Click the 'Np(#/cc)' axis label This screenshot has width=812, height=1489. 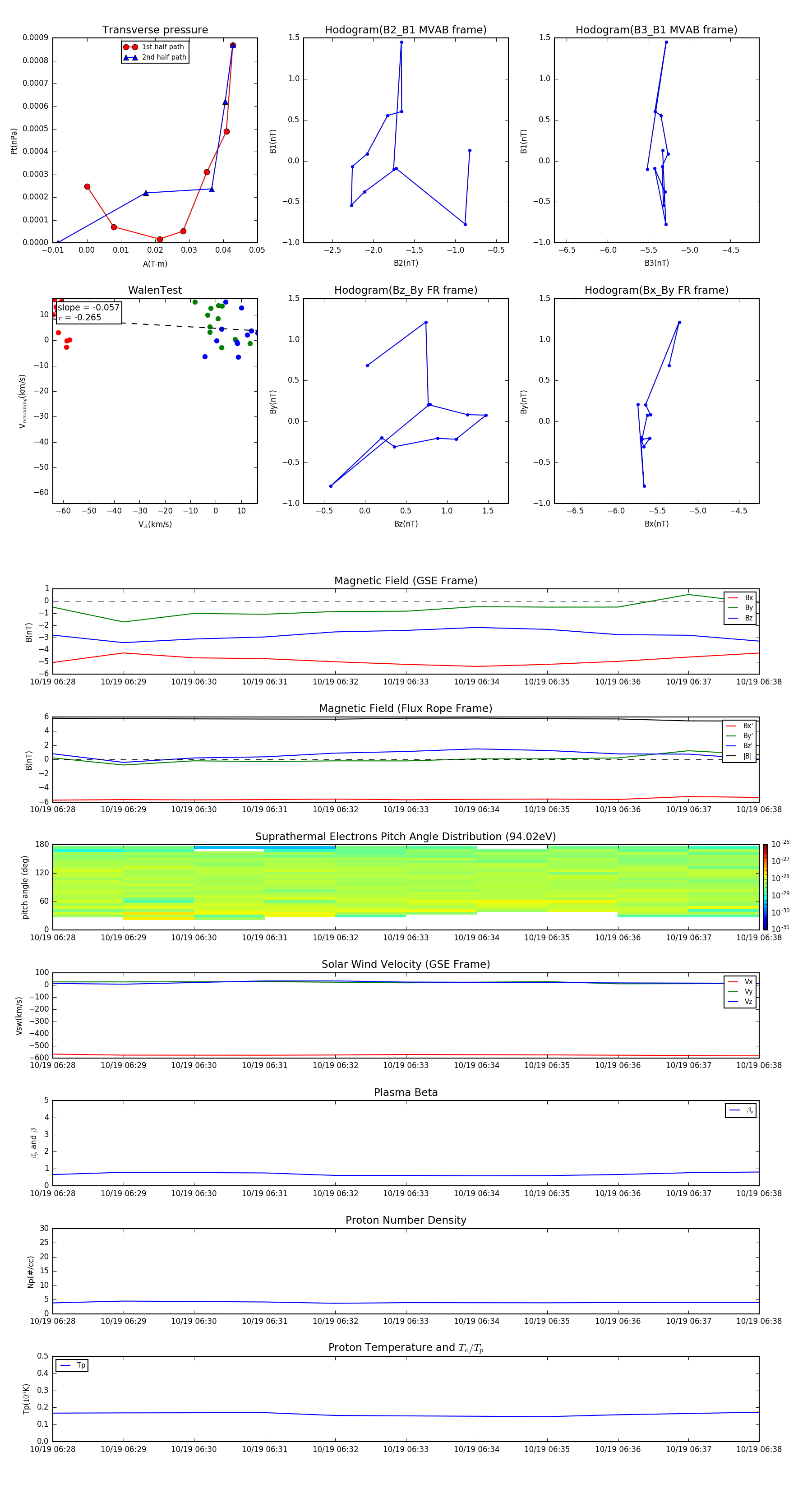[31, 1272]
